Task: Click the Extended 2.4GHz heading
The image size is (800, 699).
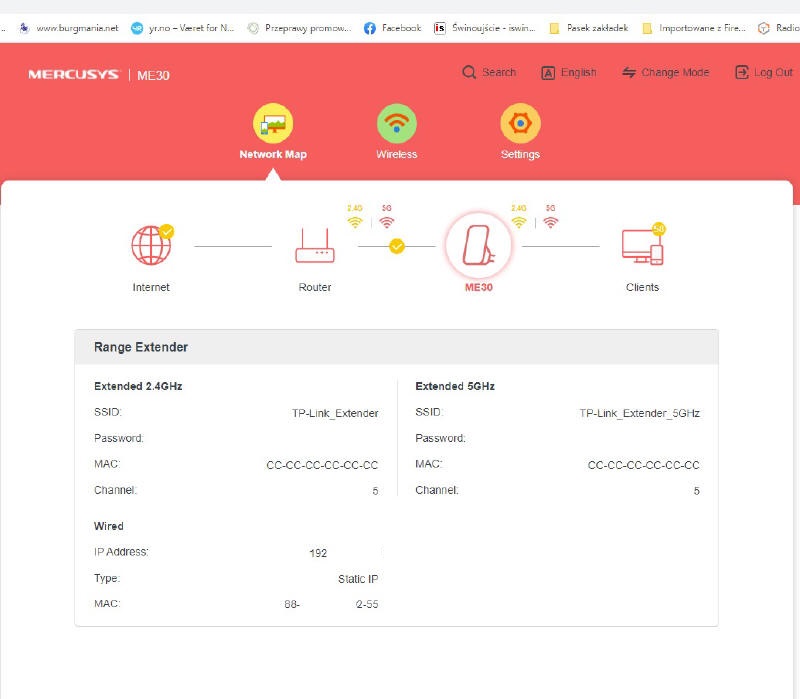Action: [x=138, y=386]
